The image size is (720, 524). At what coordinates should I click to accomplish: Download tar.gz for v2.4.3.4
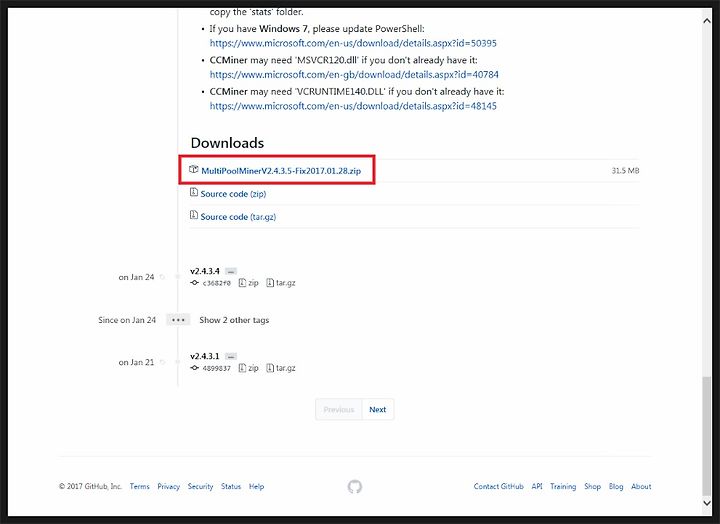point(281,283)
